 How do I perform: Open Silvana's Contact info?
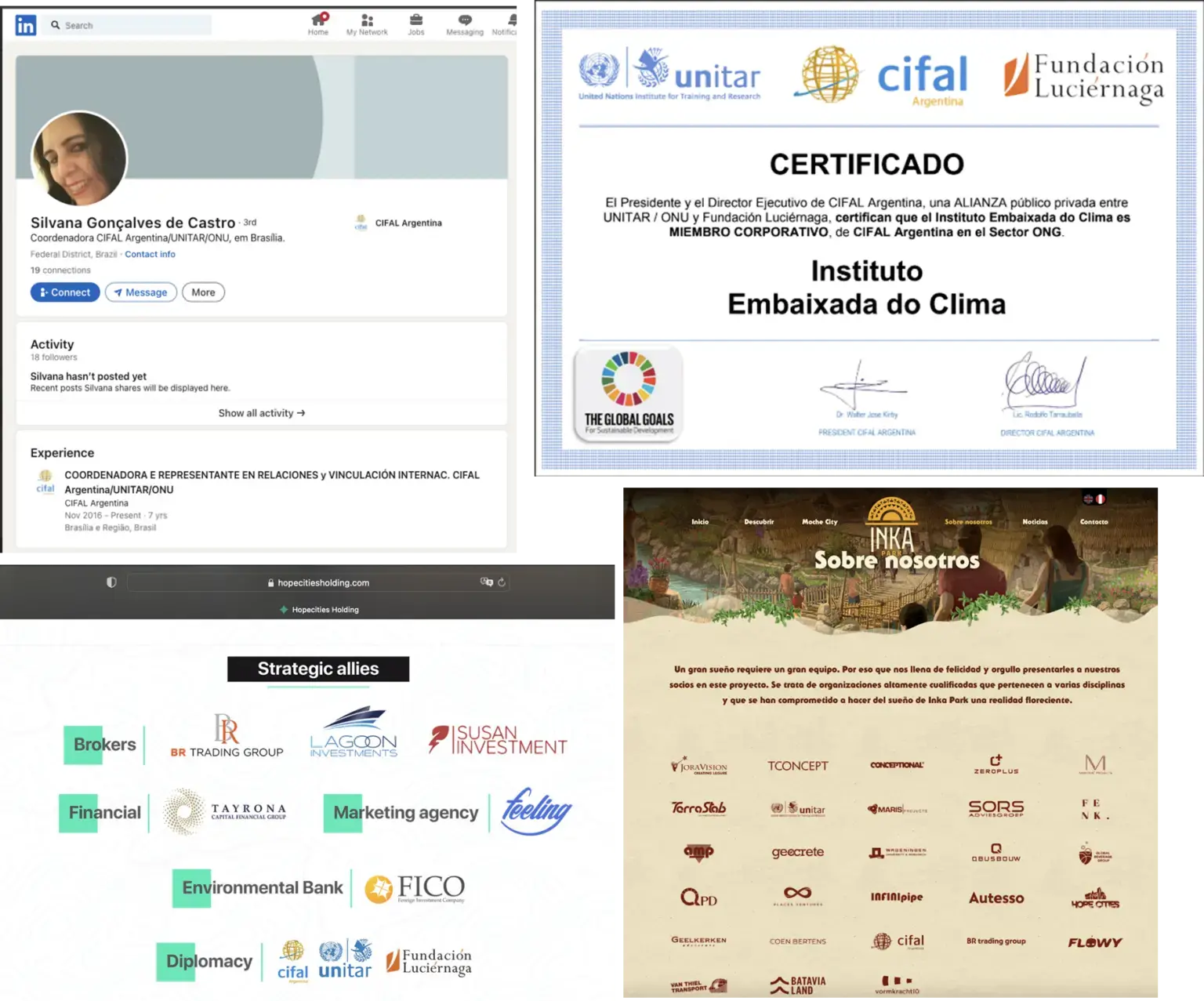coord(150,254)
